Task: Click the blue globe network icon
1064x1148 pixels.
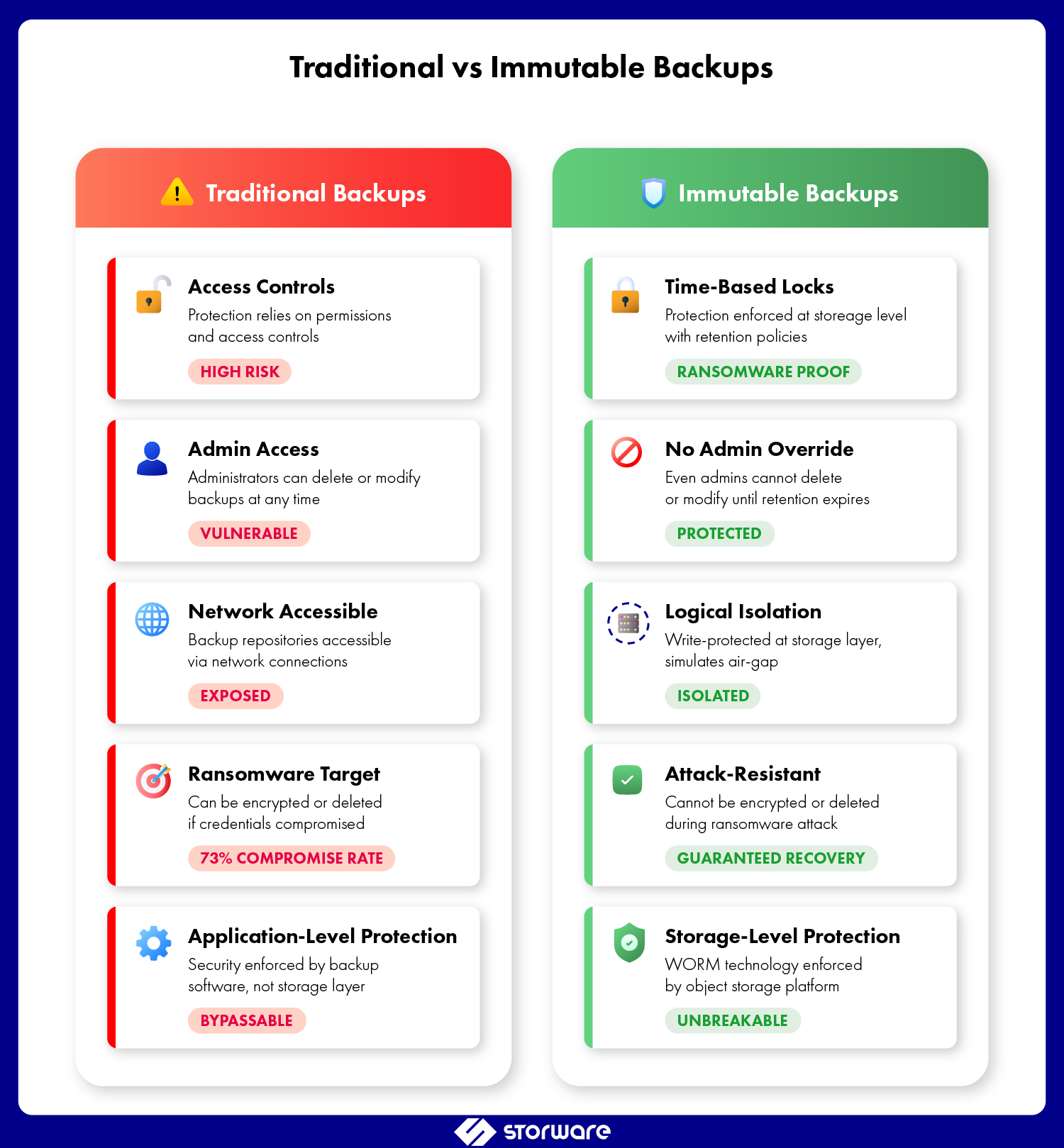Action: [x=153, y=620]
